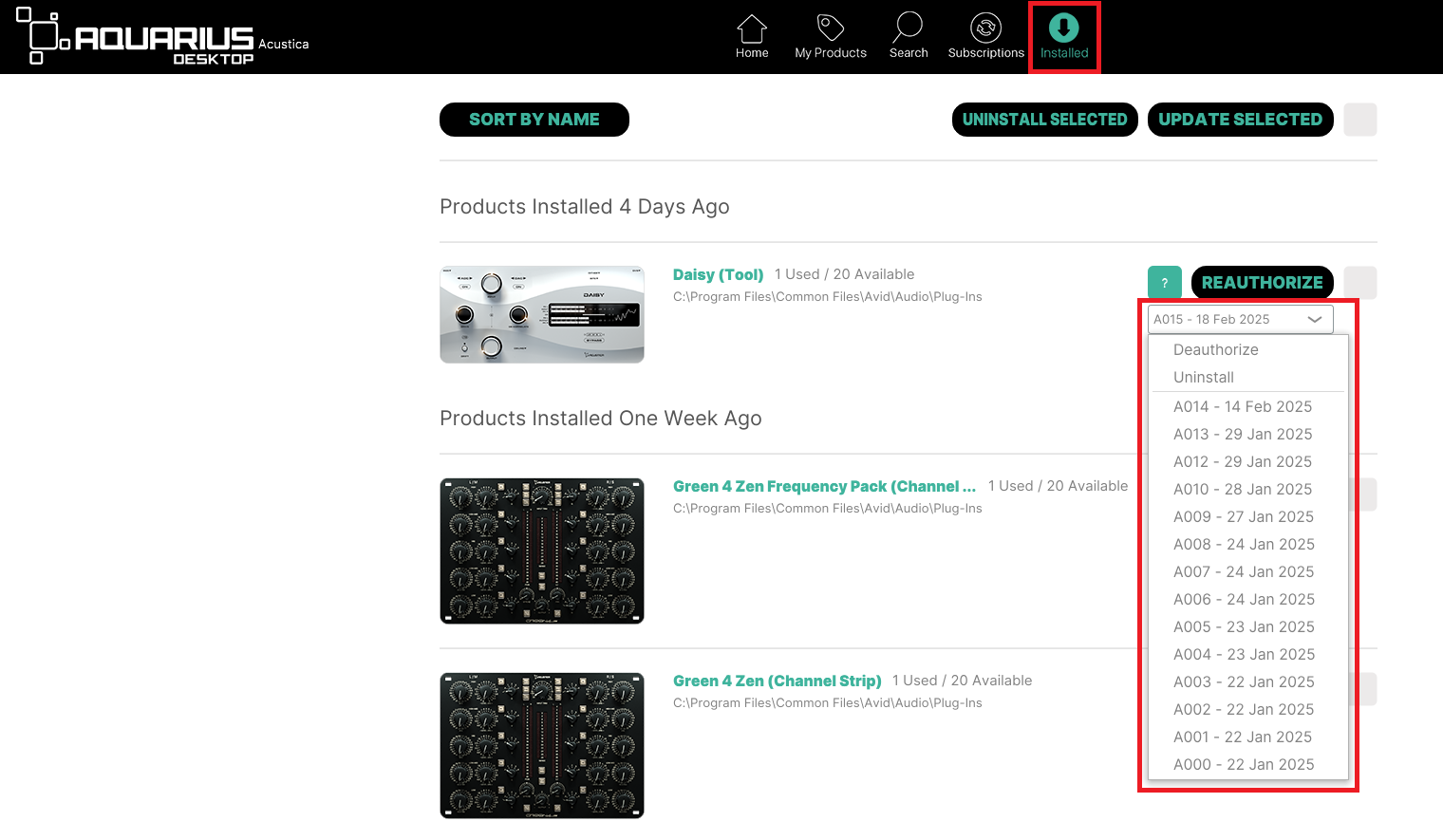Viewport: 1443px width, 840px height.
Task: Click Daisy's '1 Used / 20 Available' text
Action: (x=844, y=274)
